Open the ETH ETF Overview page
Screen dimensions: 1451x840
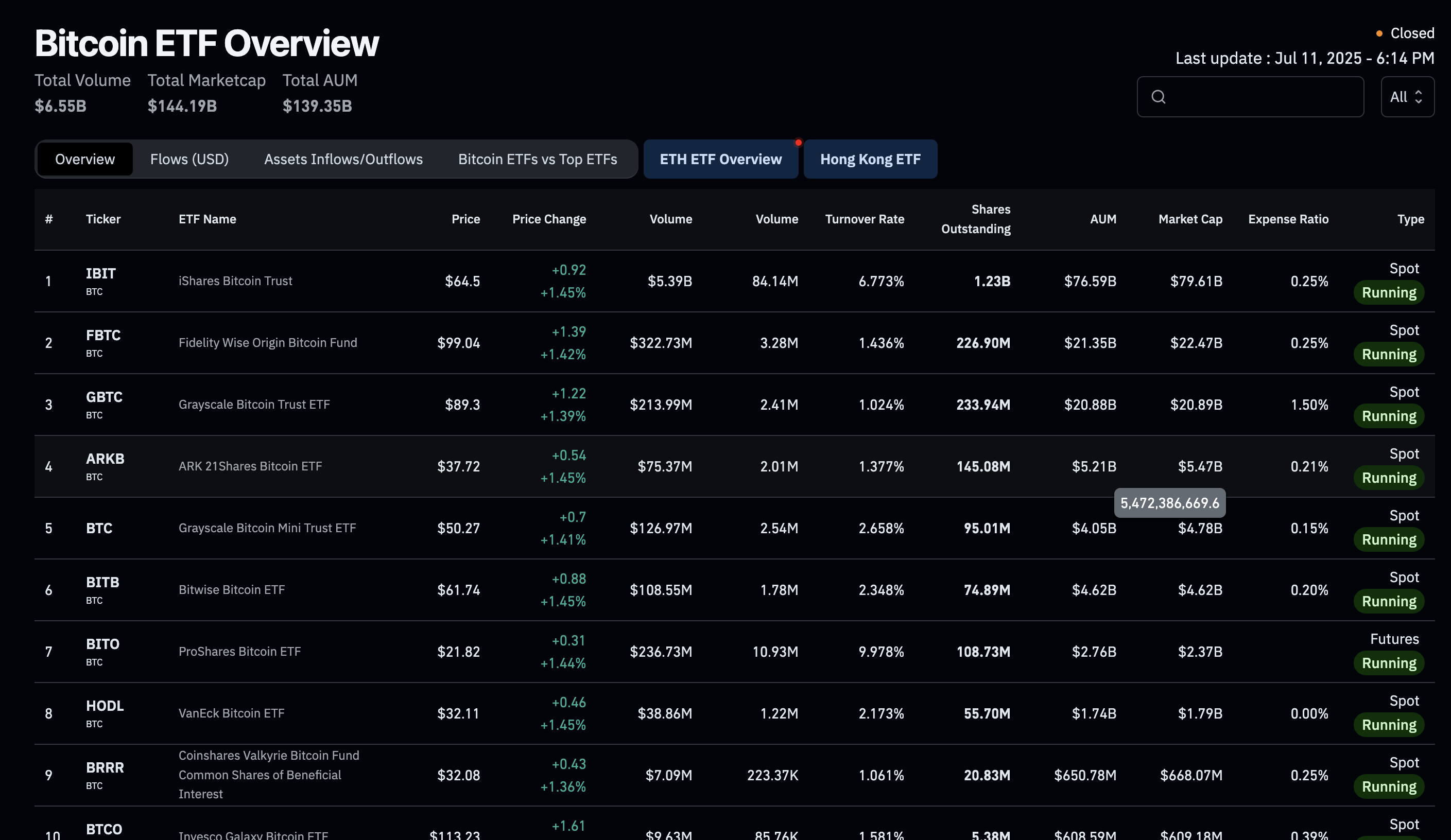pos(720,159)
